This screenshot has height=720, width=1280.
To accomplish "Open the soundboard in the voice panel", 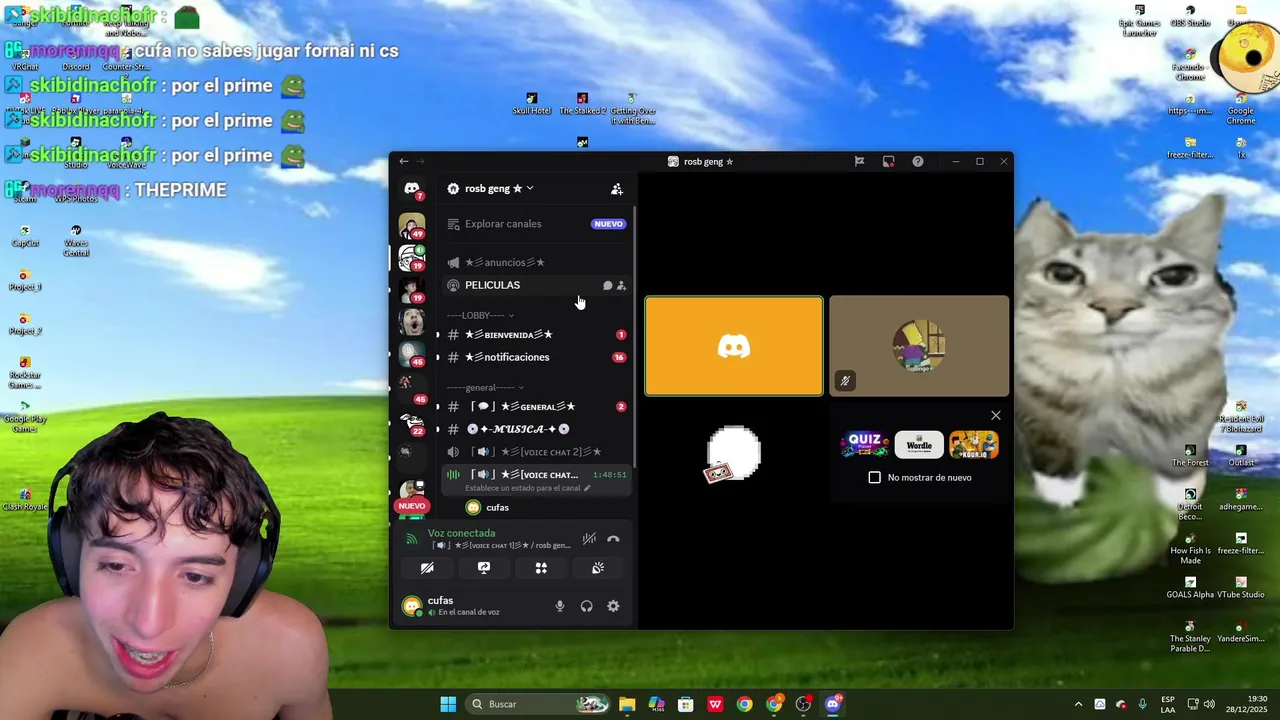I will [598, 568].
